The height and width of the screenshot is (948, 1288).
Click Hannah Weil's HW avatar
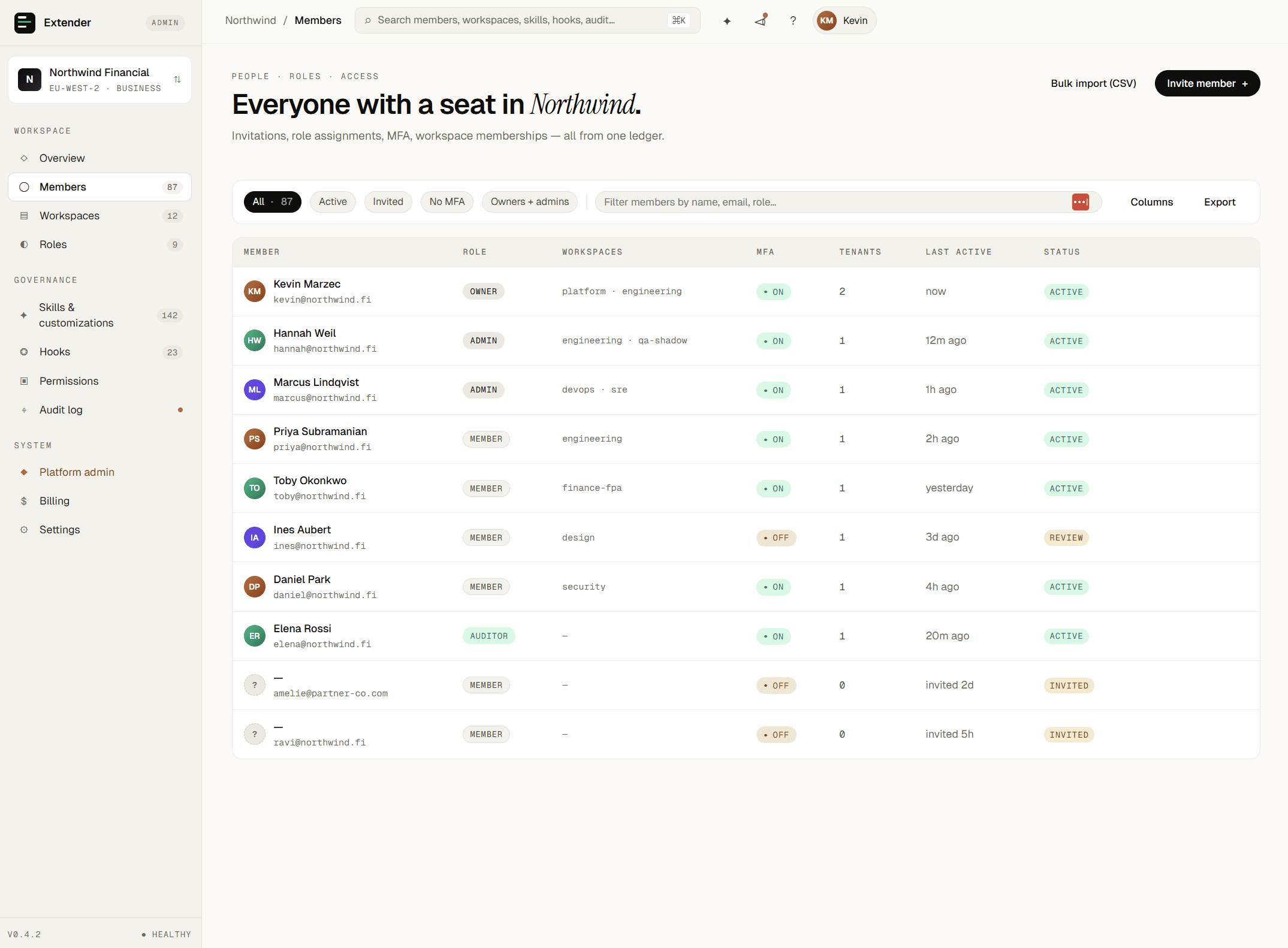point(255,341)
